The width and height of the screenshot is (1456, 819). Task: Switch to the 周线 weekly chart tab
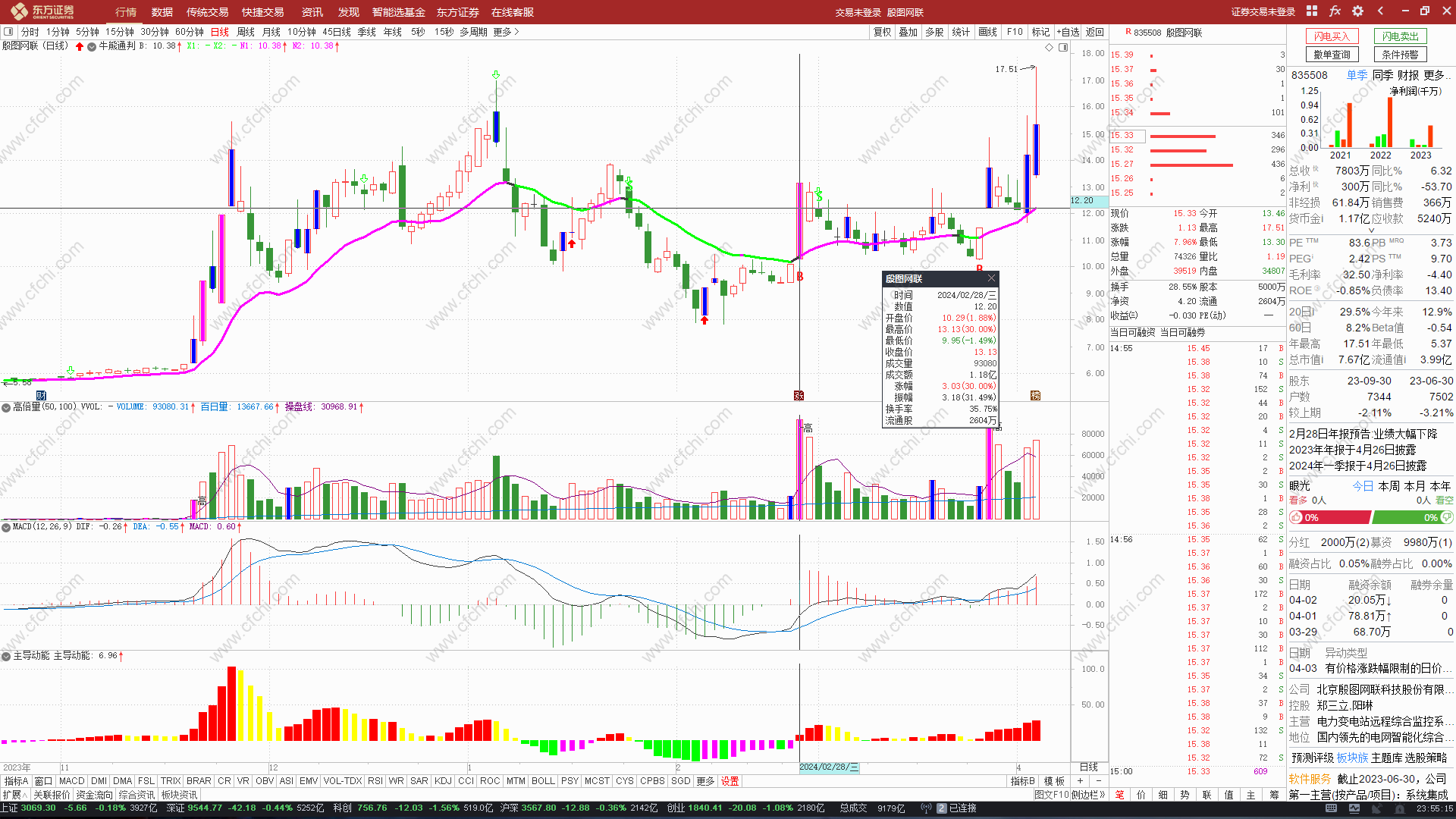pyautogui.click(x=245, y=32)
